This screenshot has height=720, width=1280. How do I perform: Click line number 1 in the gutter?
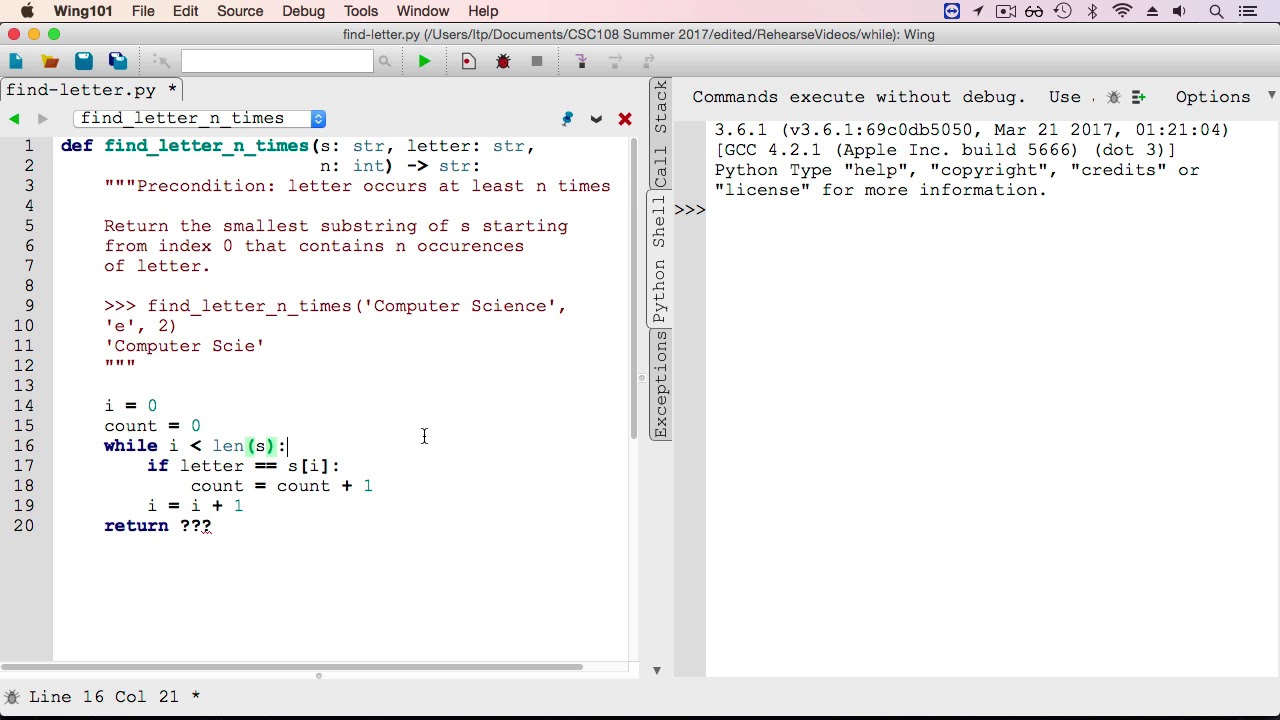pyautogui.click(x=29, y=146)
